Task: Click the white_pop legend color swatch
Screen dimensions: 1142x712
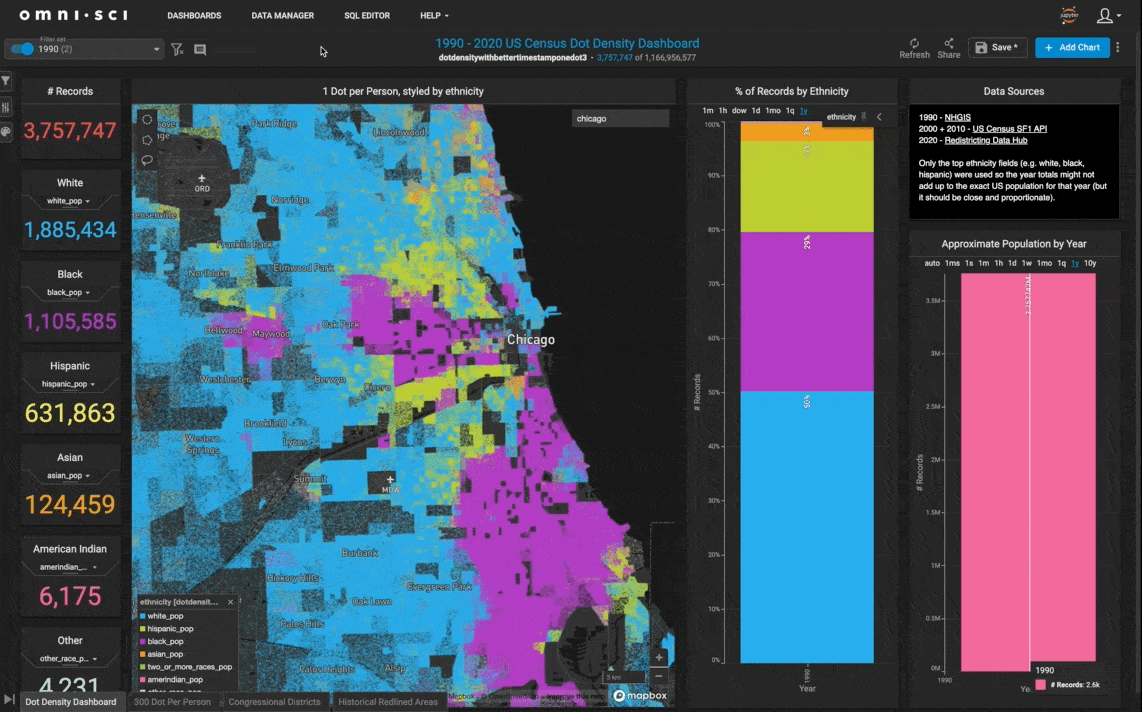Action: 143,616
